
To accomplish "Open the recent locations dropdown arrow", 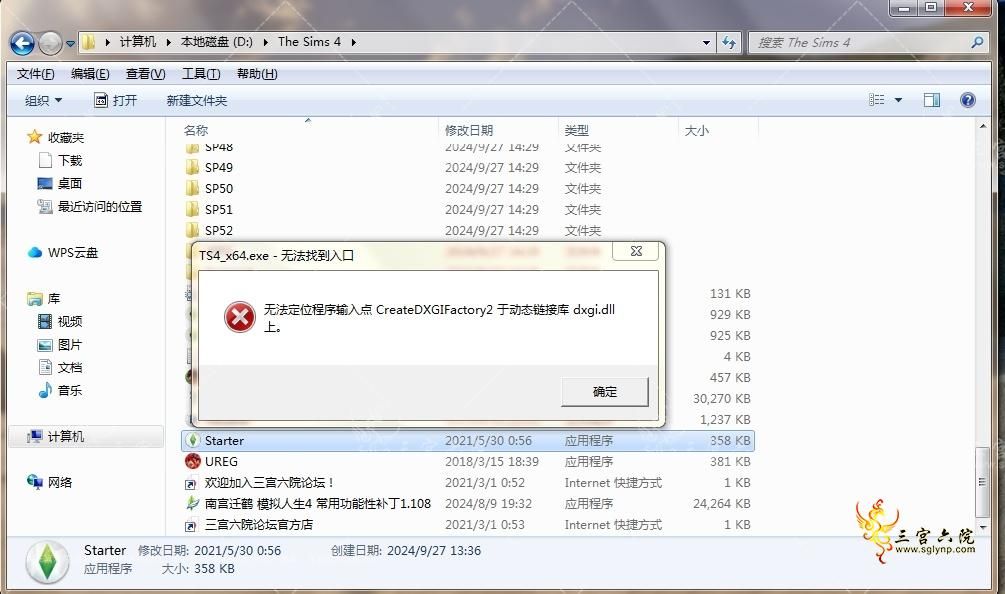I will [x=70, y=44].
